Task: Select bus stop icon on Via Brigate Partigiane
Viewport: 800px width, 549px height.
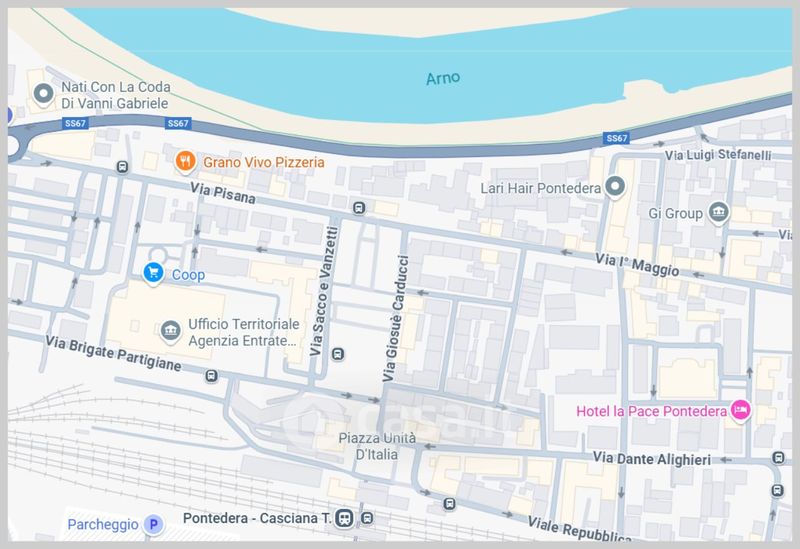Action: pos(211,376)
